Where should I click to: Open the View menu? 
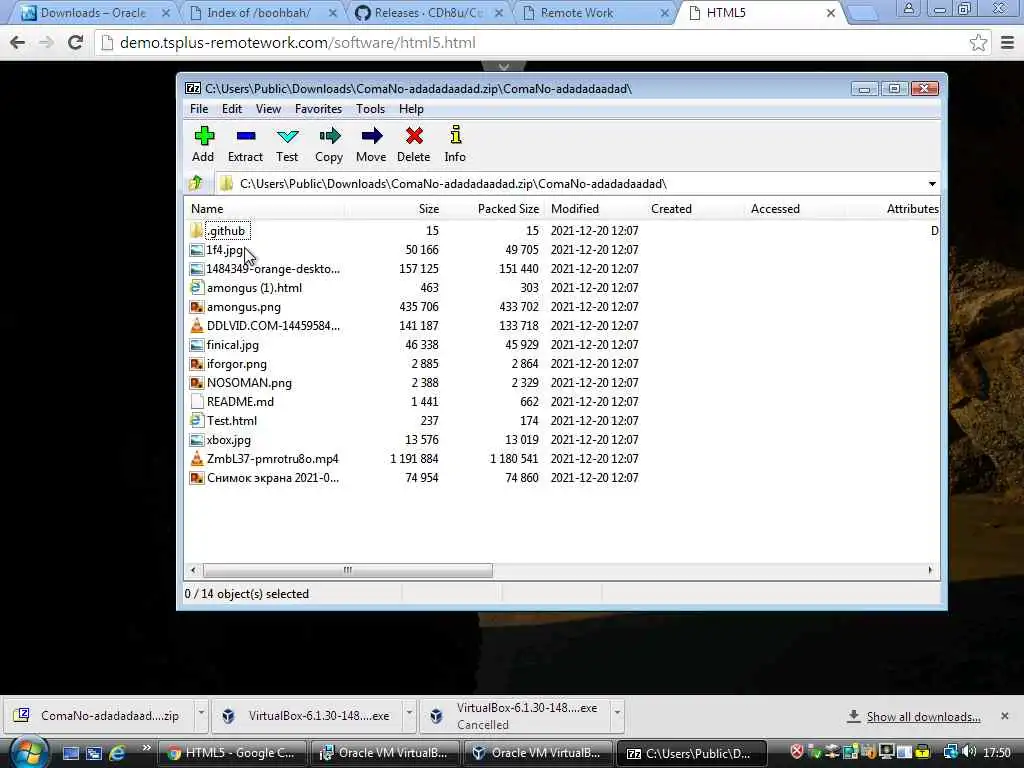(x=268, y=108)
